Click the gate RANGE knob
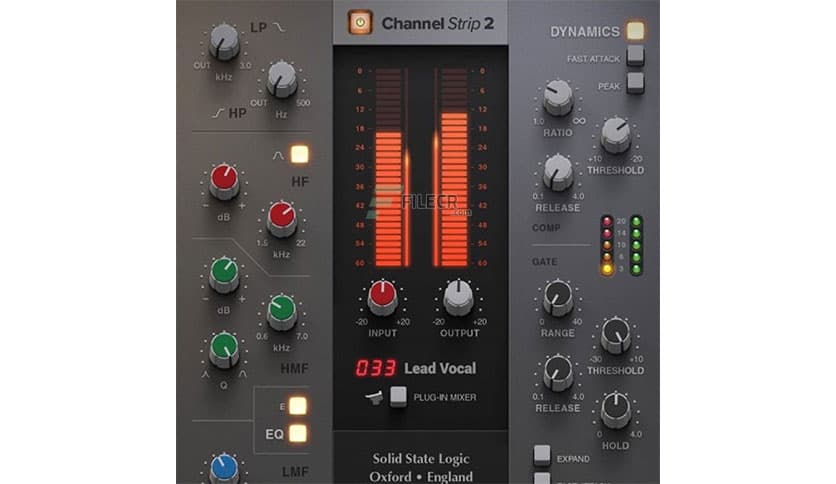This screenshot has height=484, width=836. (x=558, y=298)
